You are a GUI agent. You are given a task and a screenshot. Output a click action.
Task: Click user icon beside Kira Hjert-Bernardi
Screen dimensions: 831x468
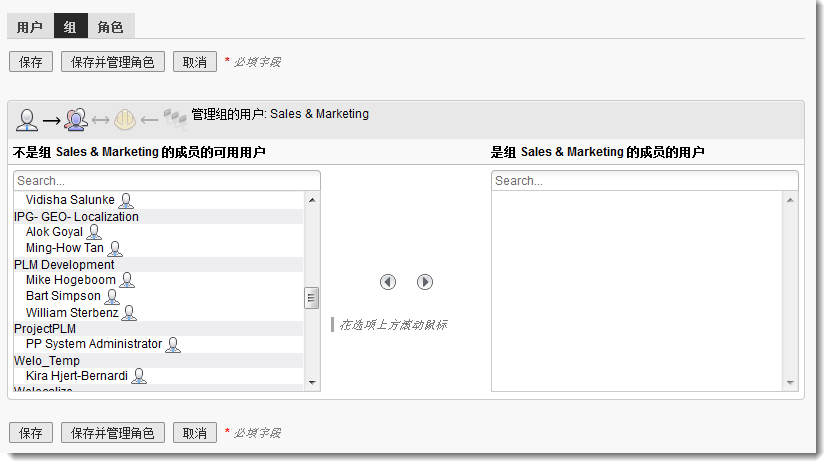pyautogui.click(x=139, y=376)
